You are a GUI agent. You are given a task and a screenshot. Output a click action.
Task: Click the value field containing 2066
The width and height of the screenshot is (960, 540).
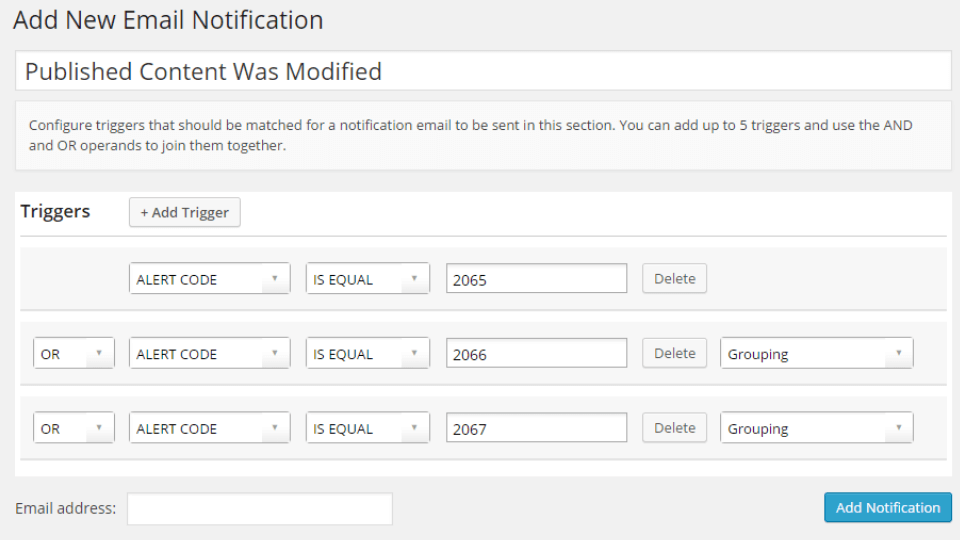click(536, 353)
